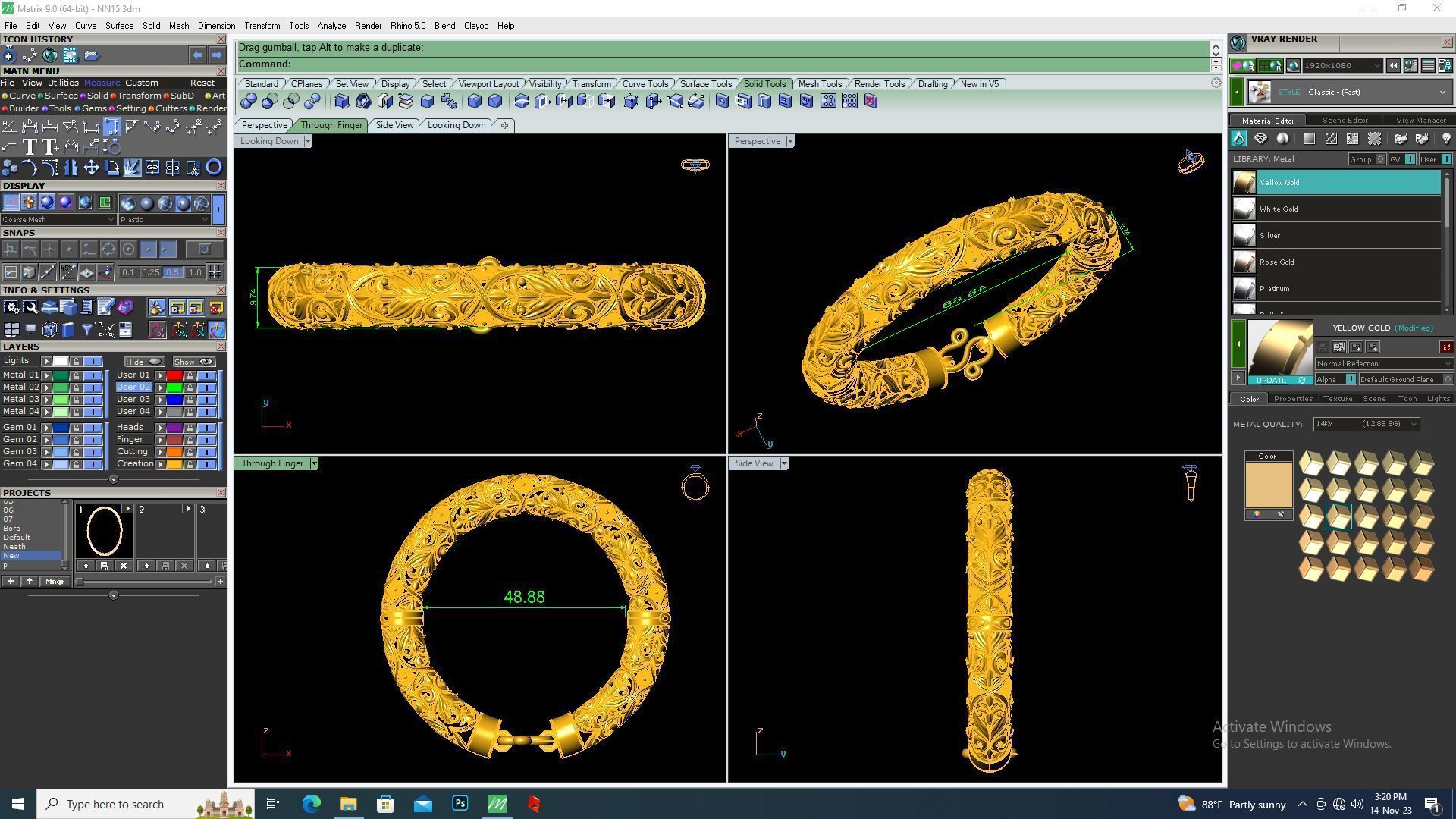
Task: Click the red X icon in Solid Tools toolbar
Action: pyautogui.click(x=871, y=101)
